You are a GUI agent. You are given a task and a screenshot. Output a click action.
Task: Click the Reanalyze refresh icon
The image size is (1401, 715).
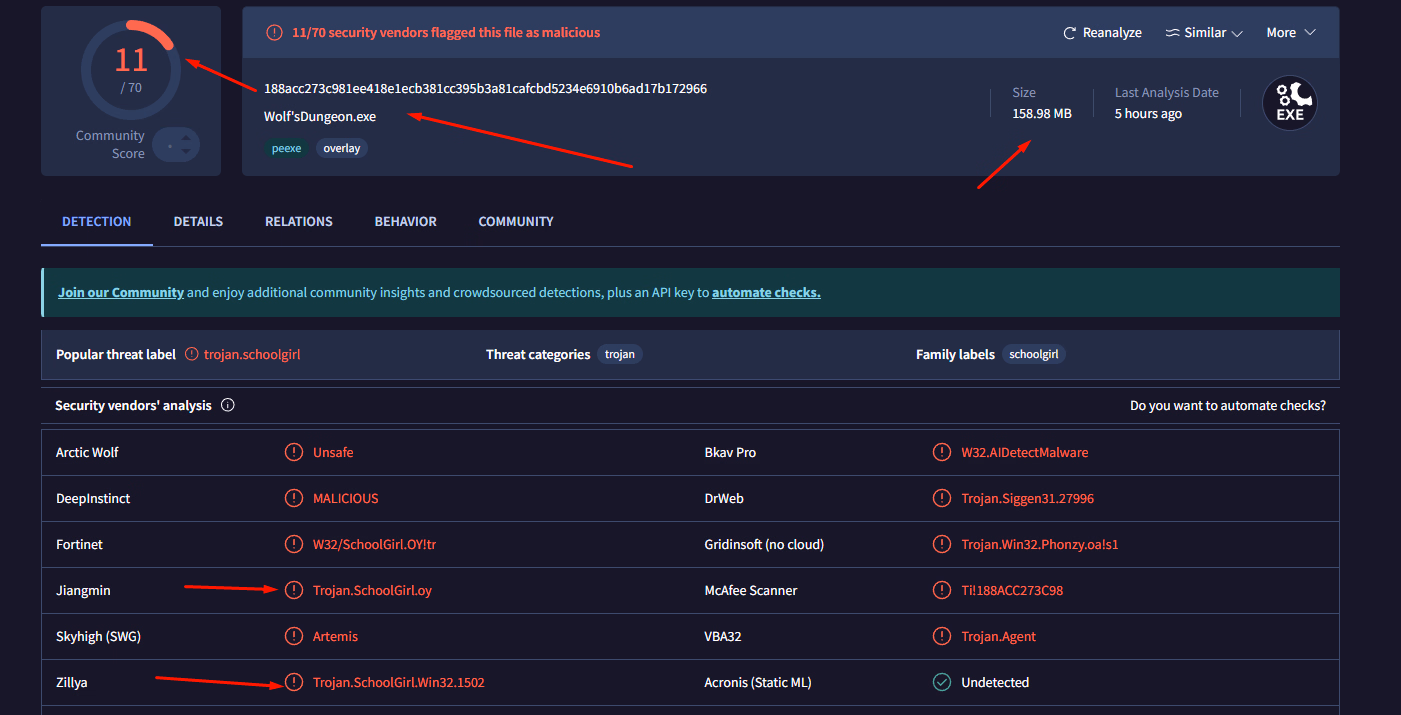1070,33
